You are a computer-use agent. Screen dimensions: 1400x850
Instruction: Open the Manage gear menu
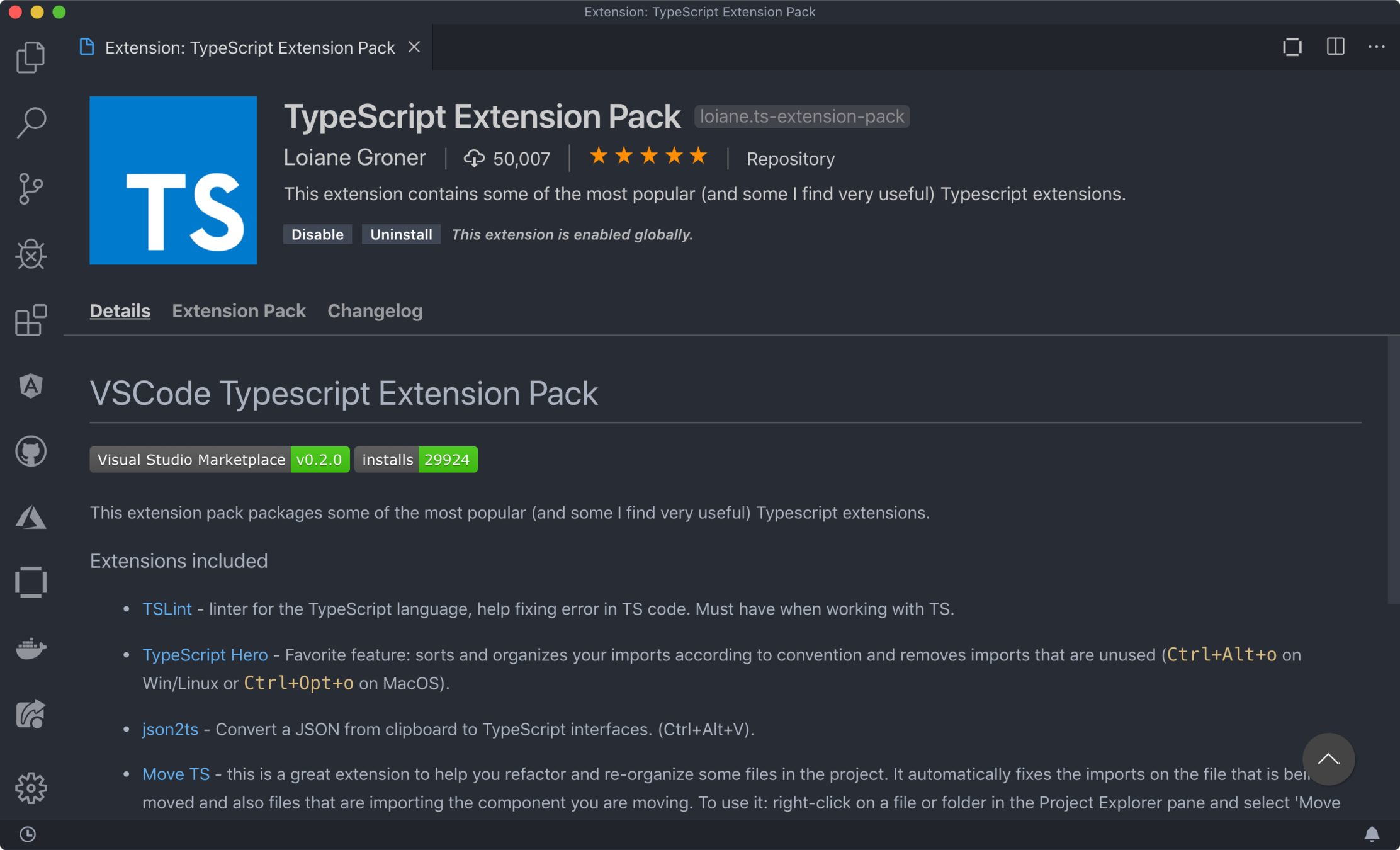tap(30, 788)
